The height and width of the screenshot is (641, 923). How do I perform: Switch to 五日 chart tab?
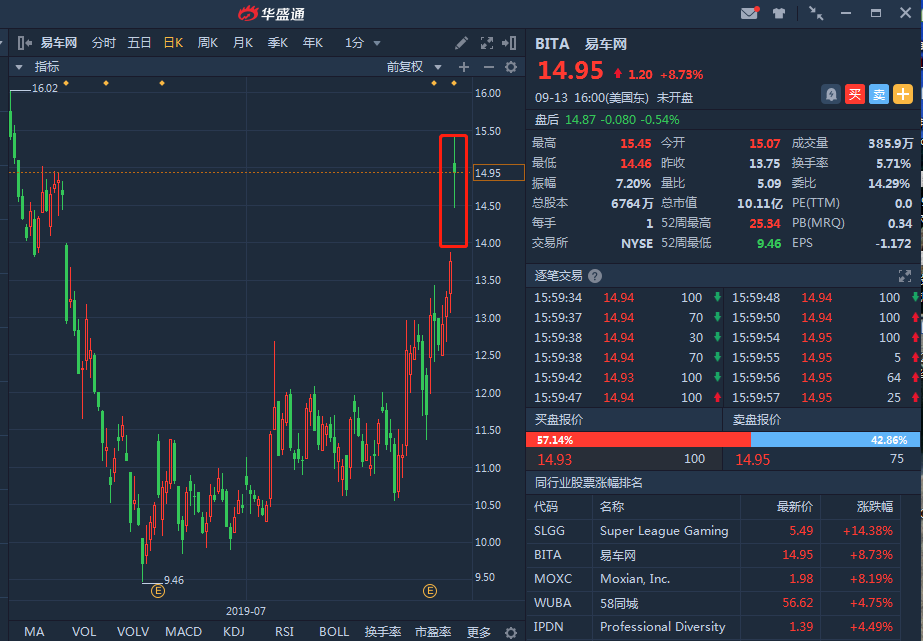click(140, 43)
